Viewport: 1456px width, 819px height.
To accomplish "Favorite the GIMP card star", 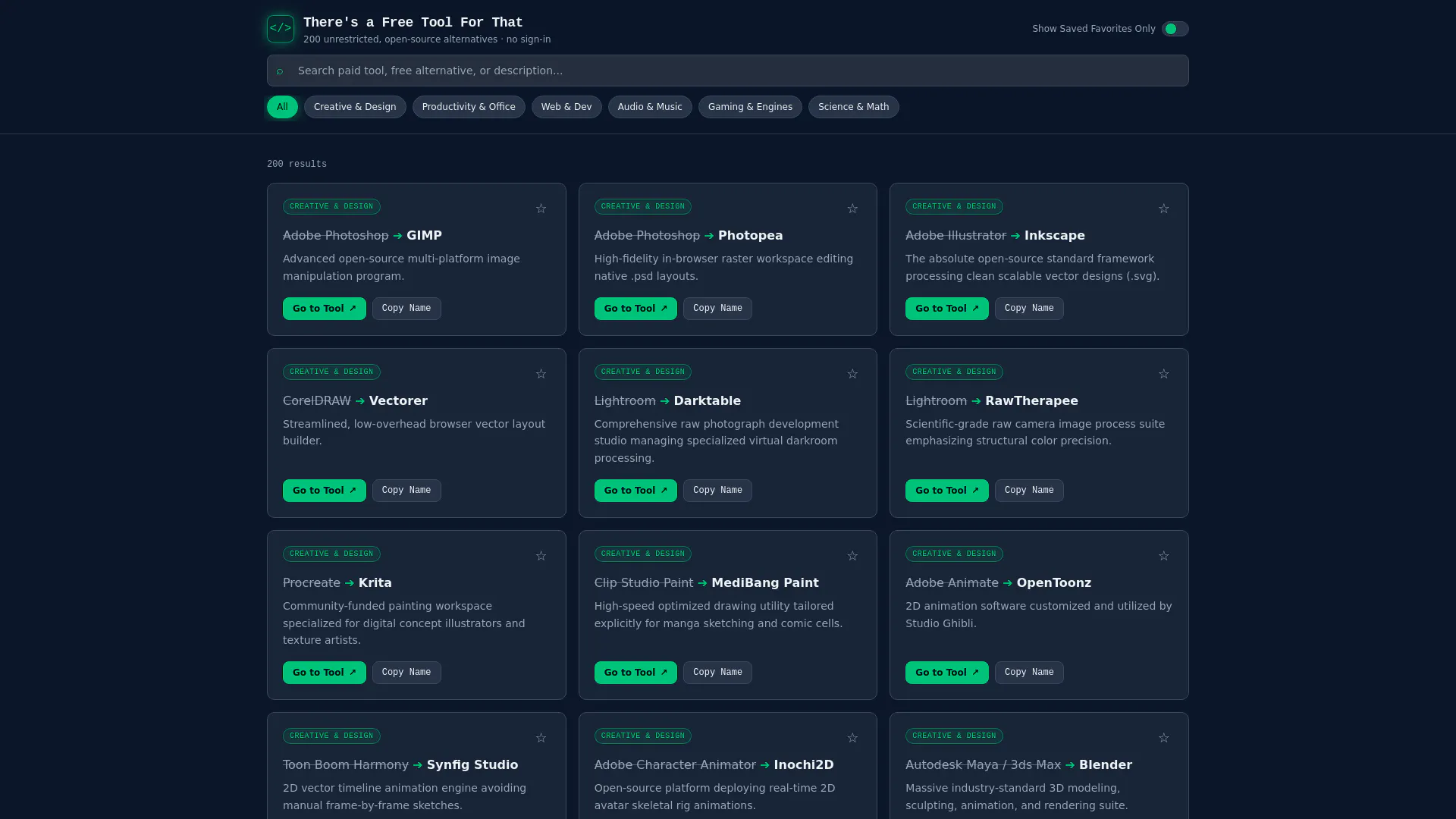I will pyautogui.click(x=541, y=209).
